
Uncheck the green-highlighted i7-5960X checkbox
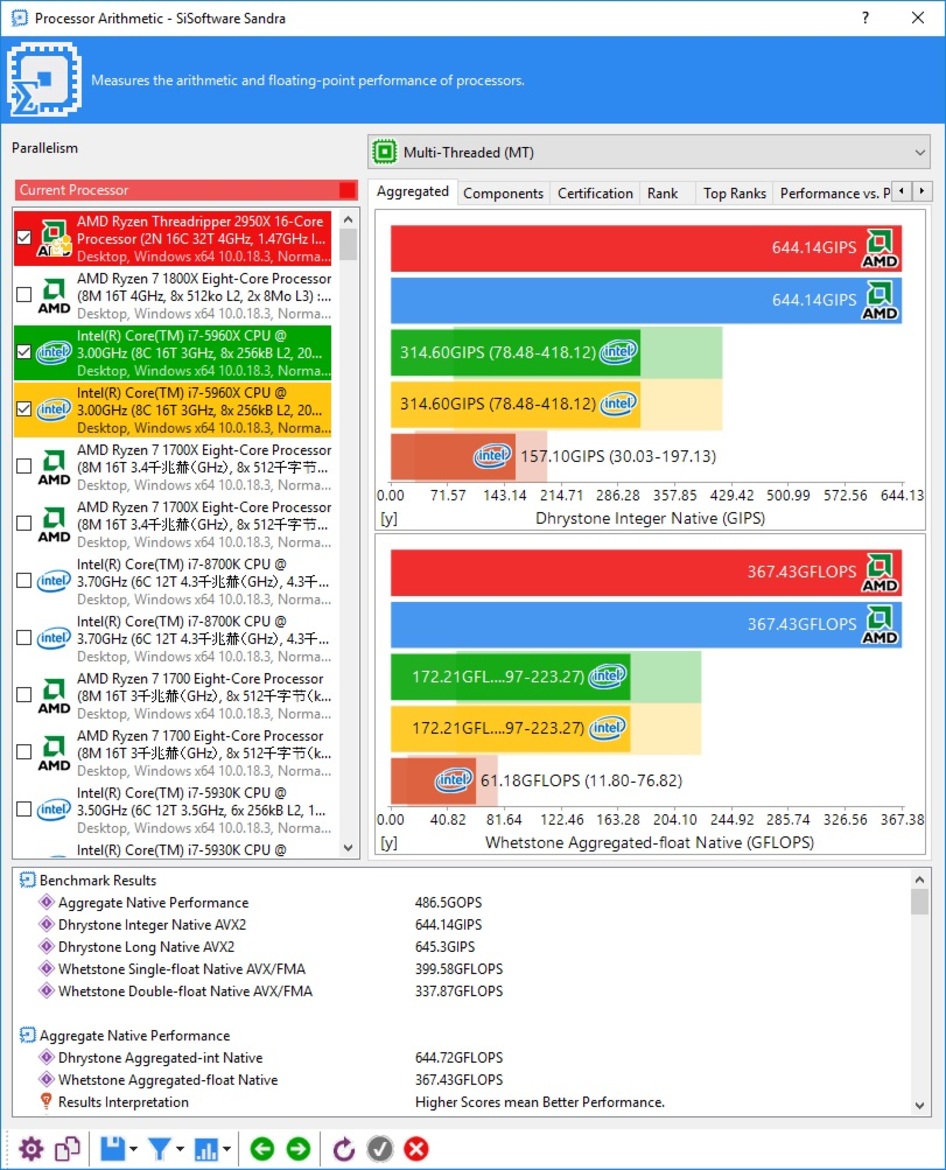(25, 351)
